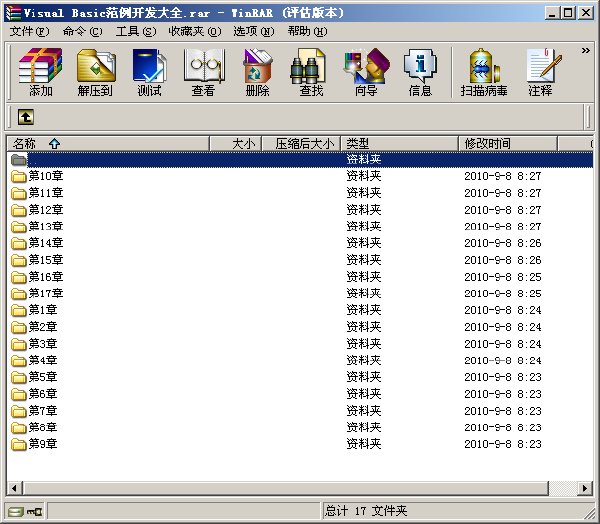Click horizontal scrollbar left arrow
Viewport: 600px width, 524px height.
pyautogui.click(x=15, y=488)
